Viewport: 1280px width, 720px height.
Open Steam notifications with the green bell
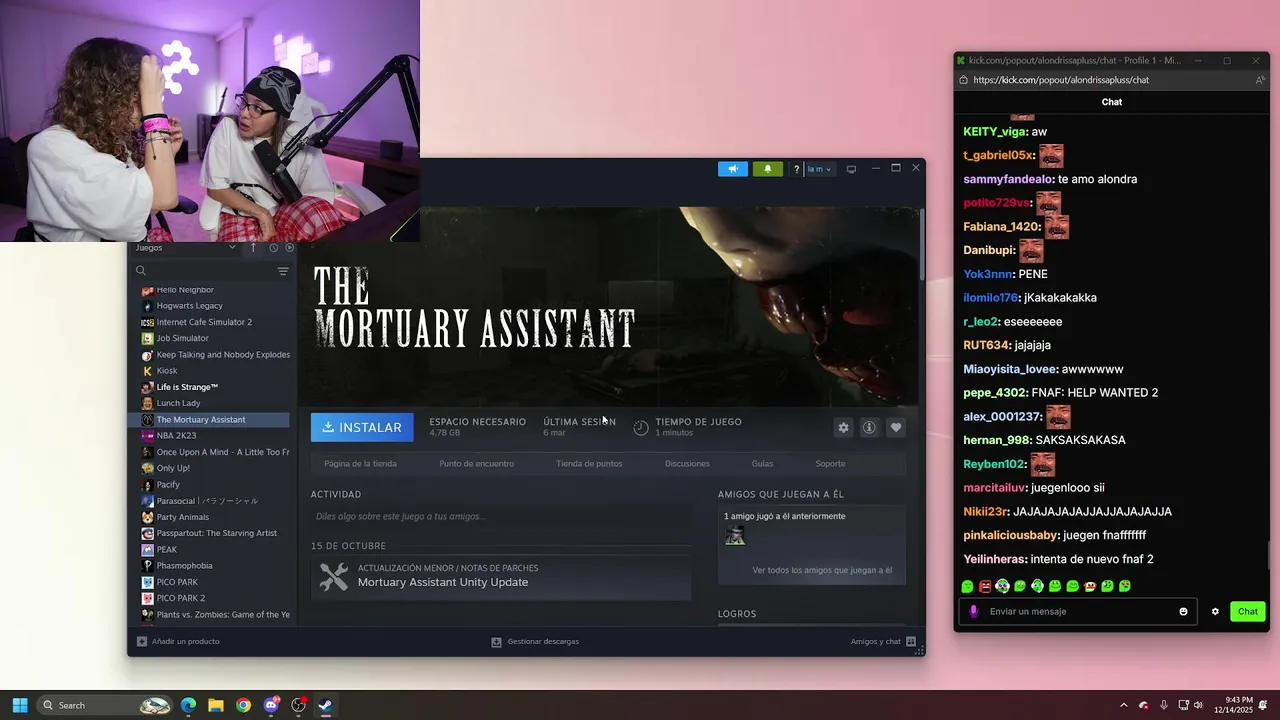(x=767, y=169)
